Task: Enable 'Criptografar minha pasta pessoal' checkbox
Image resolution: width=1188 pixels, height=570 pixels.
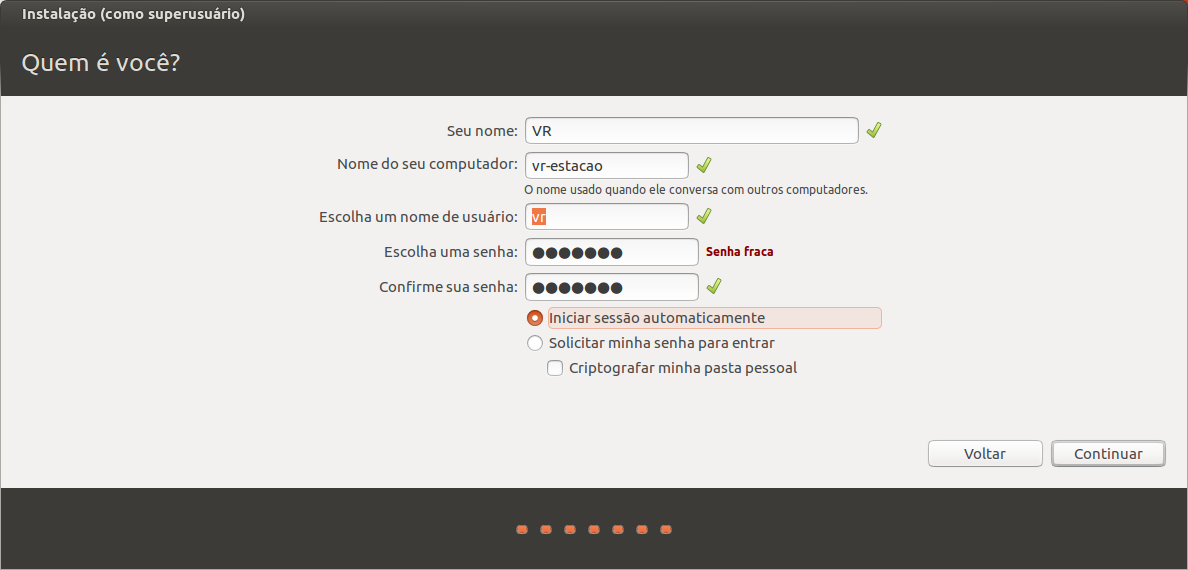Action: click(x=555, y=368)
